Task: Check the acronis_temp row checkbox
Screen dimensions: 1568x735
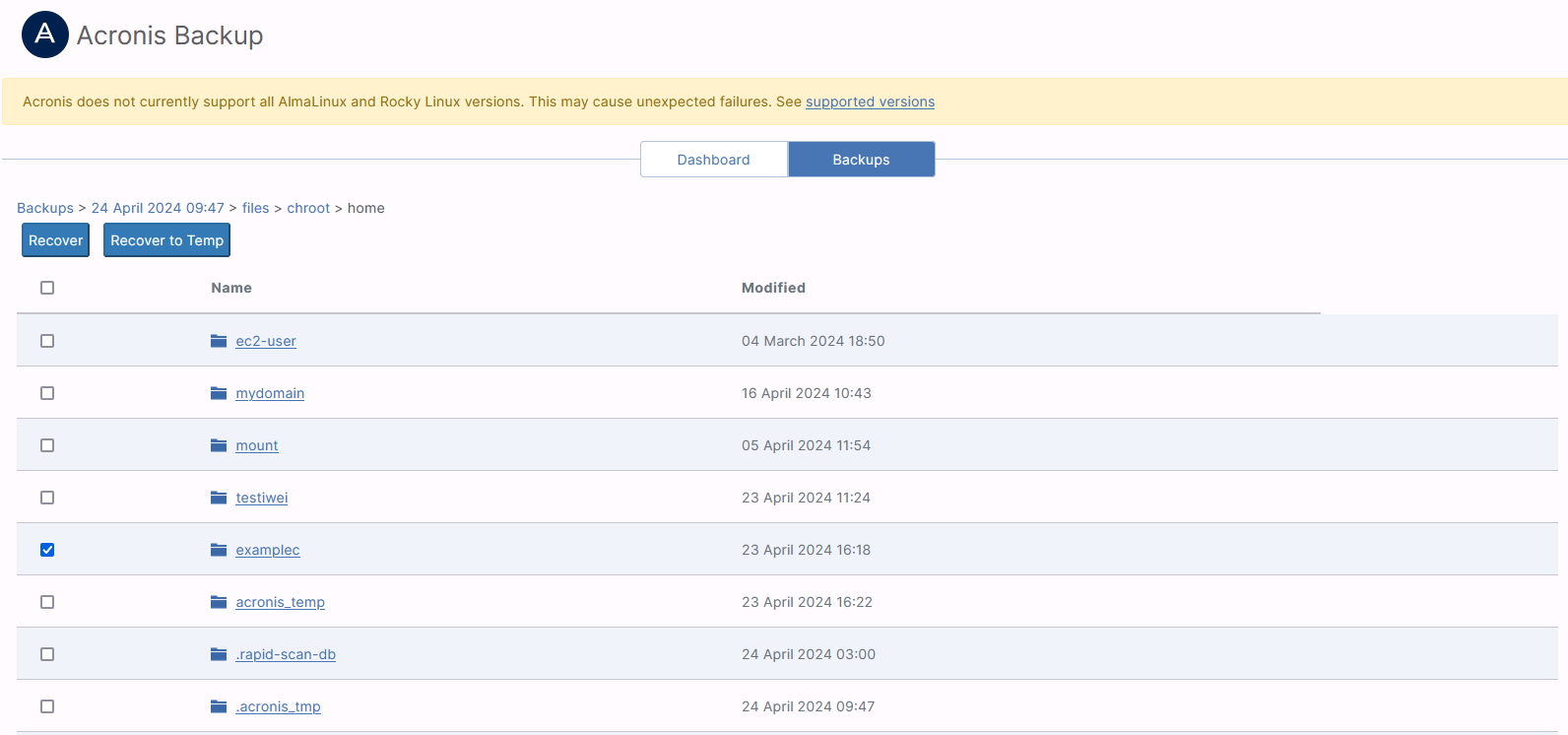Action: coord(47,602)
